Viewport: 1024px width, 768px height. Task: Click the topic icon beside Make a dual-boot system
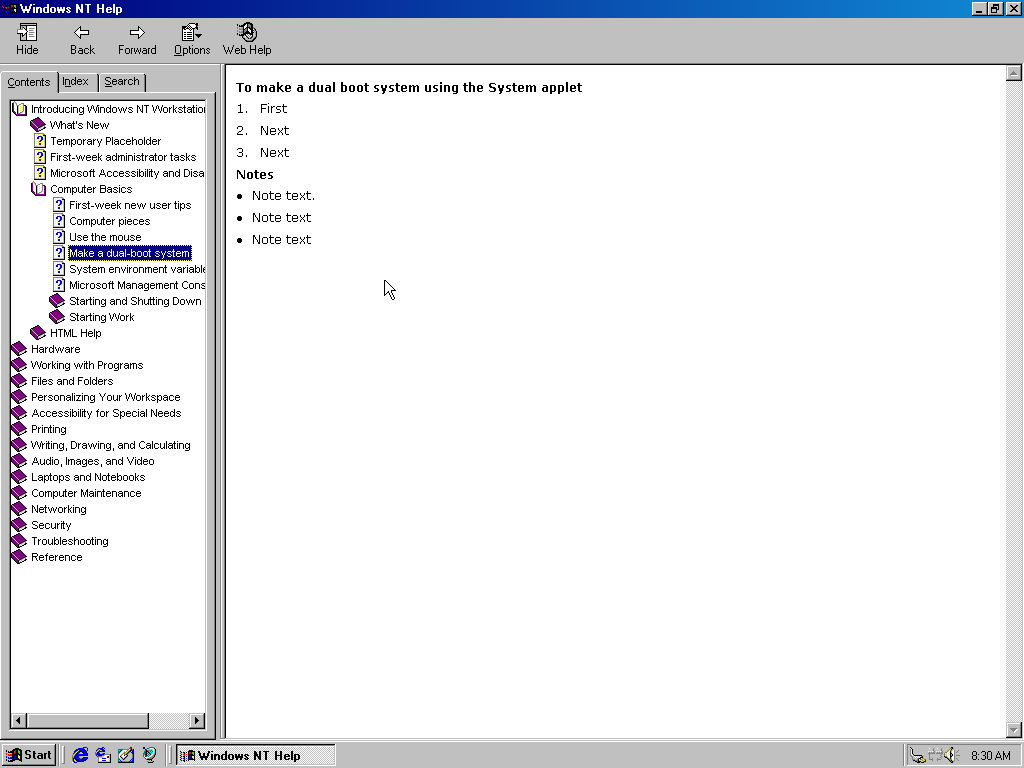[59, 253]
